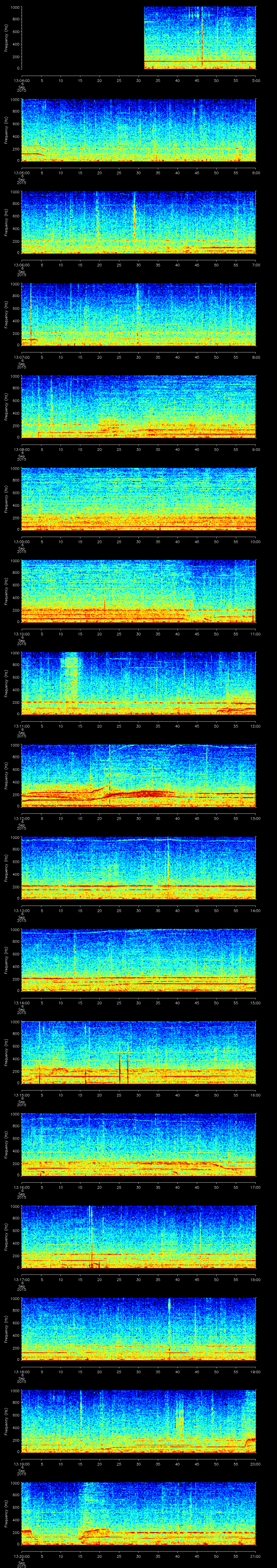
Task: Click the 7:00 end-of-axis time label
Action: point(256,265)
